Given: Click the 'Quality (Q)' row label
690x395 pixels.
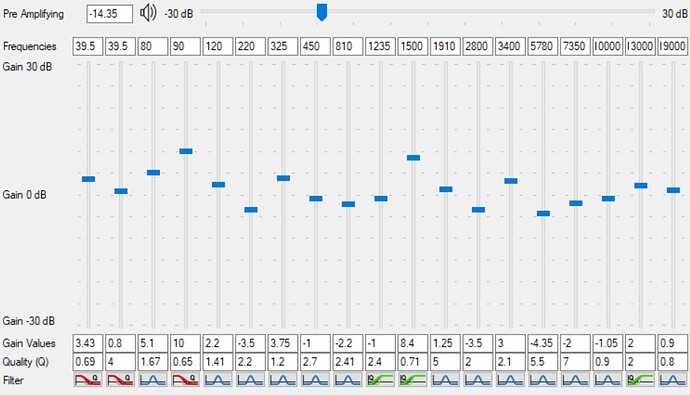Looking at the screenshot, I should (26, 362).
